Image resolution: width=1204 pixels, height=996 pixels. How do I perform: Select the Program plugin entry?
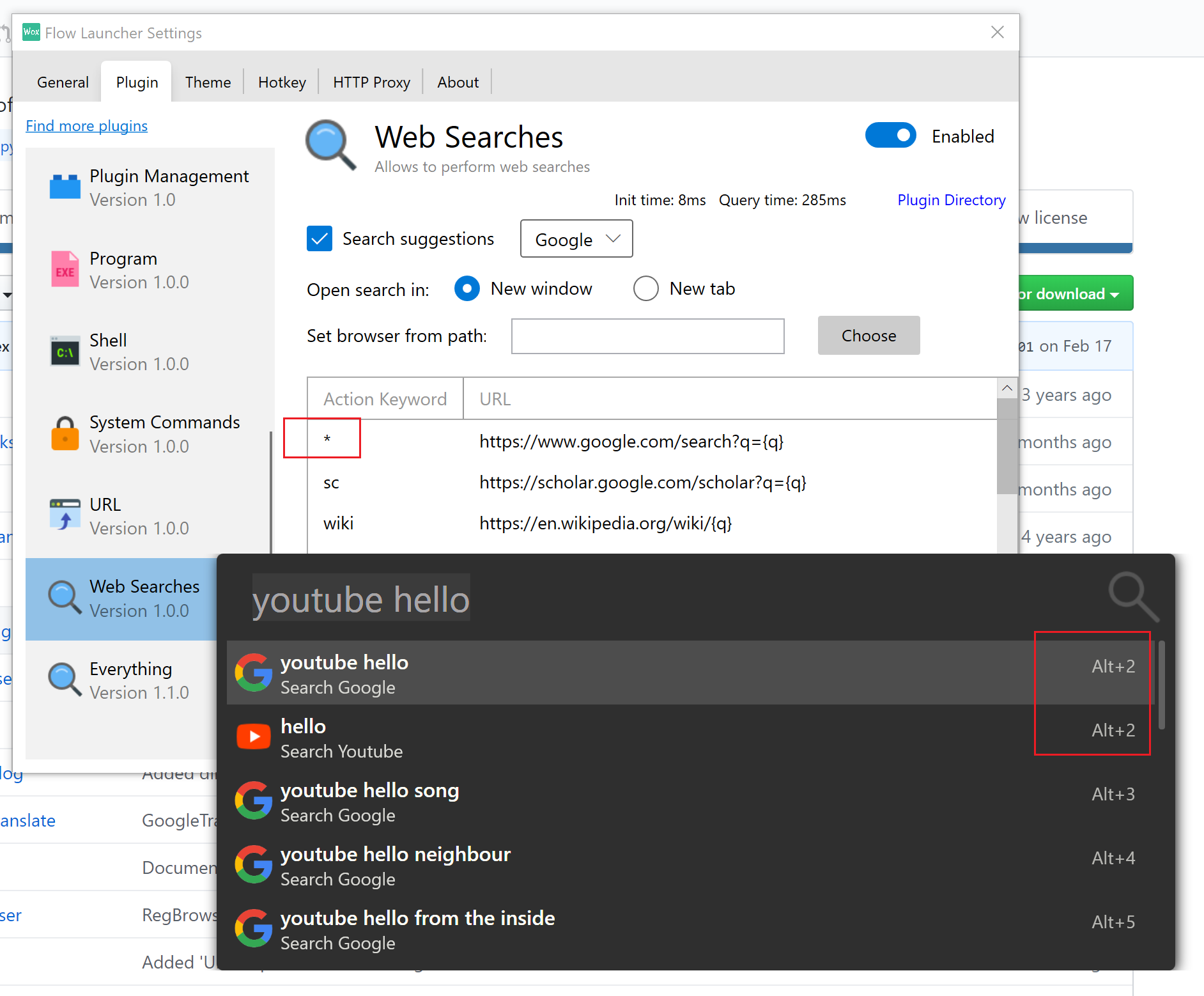[x=150, y=270]
